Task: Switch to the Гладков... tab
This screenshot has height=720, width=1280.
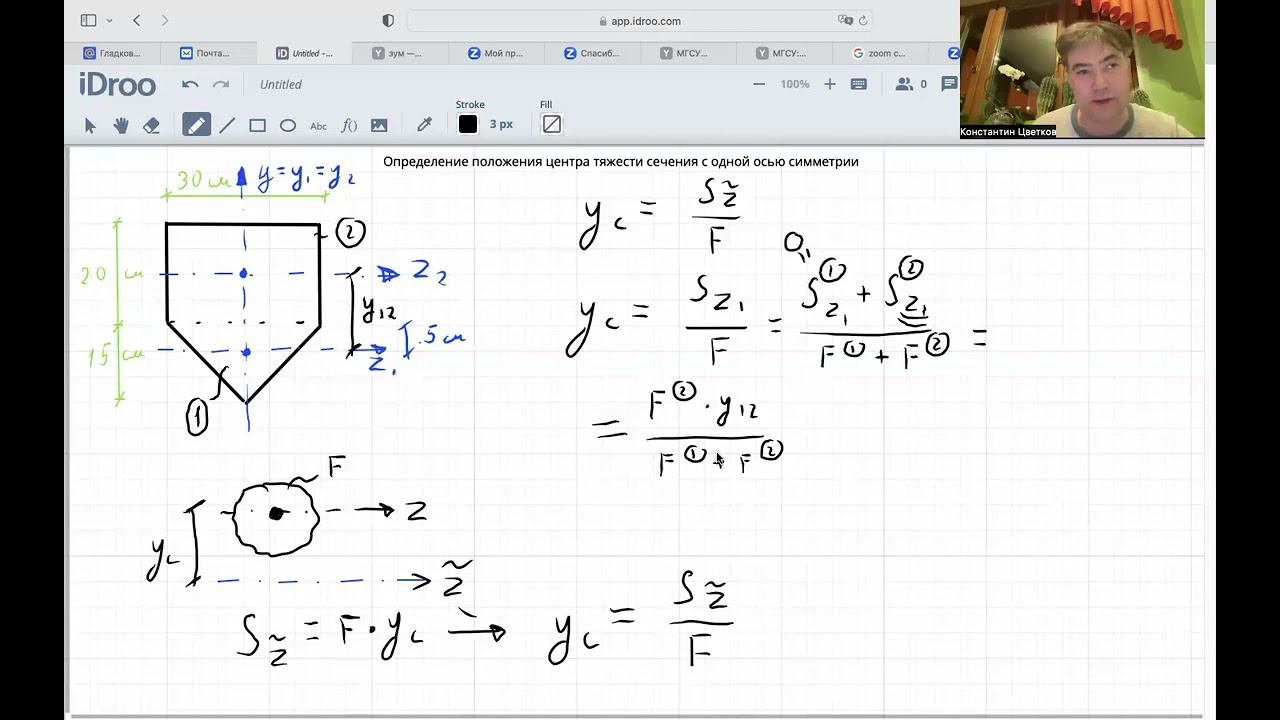Action: pyautogui.click(x=113, y=53)
